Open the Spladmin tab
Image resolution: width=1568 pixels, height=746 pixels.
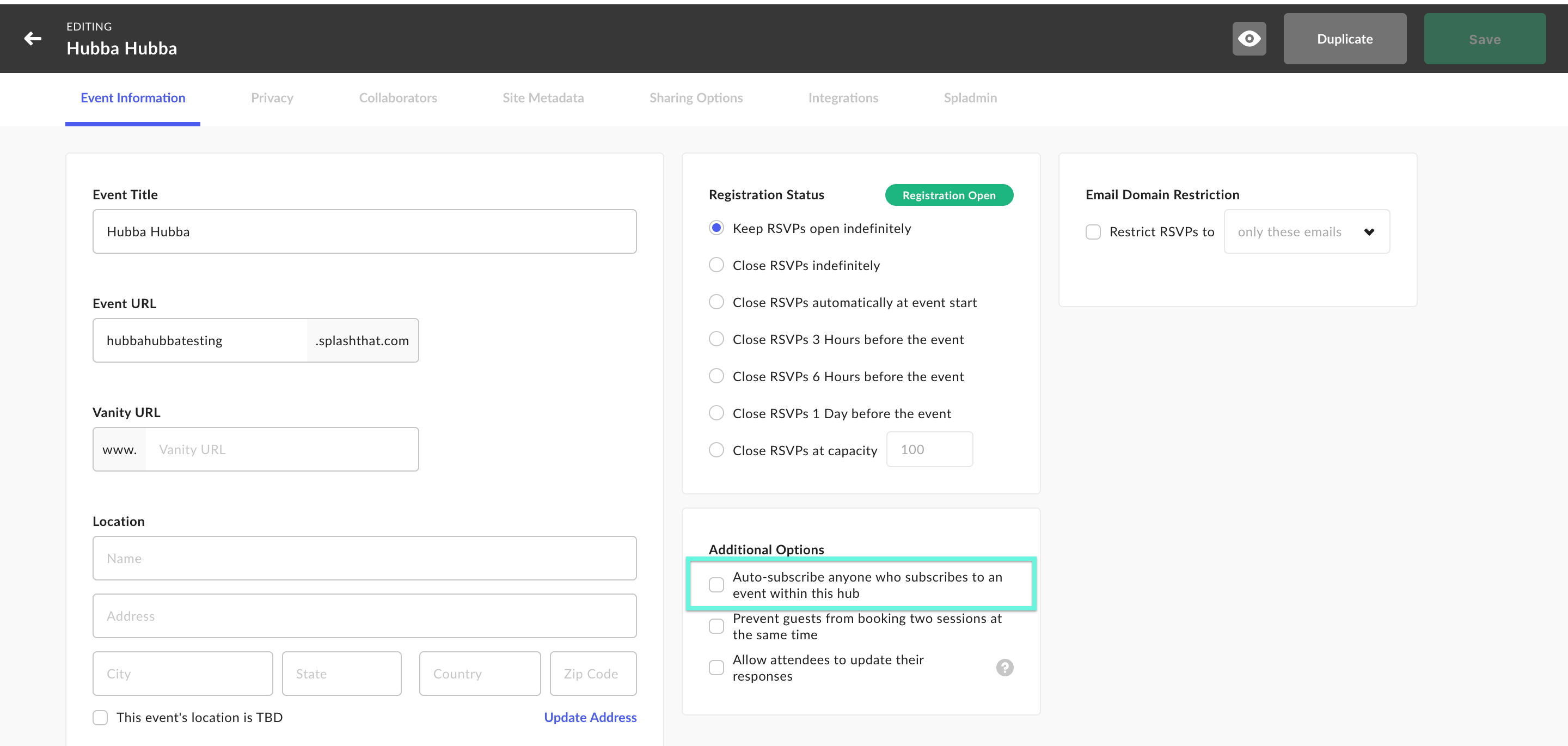point(970,97)
